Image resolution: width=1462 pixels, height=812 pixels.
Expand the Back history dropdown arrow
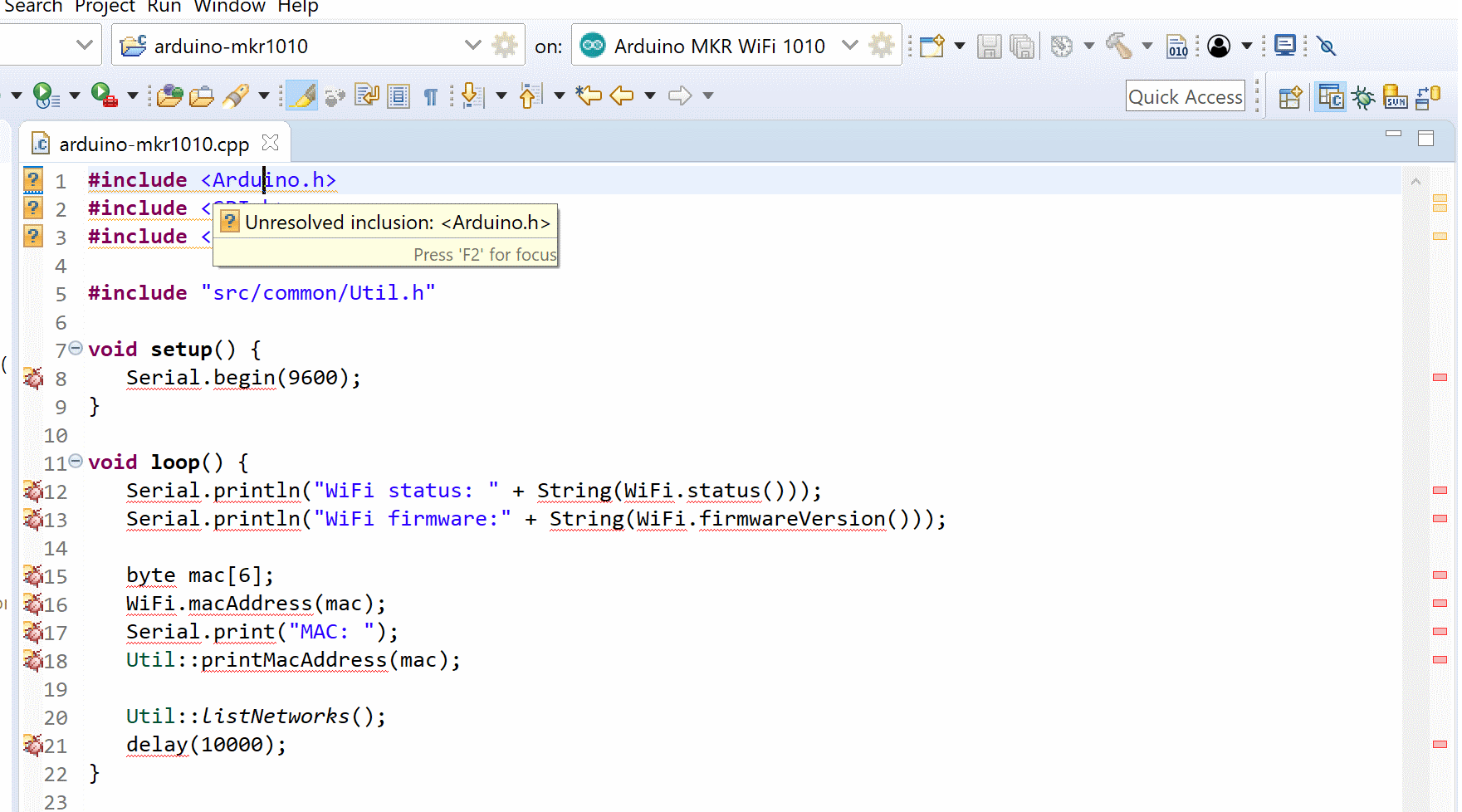pyautogui.click(x=650, y=95)
